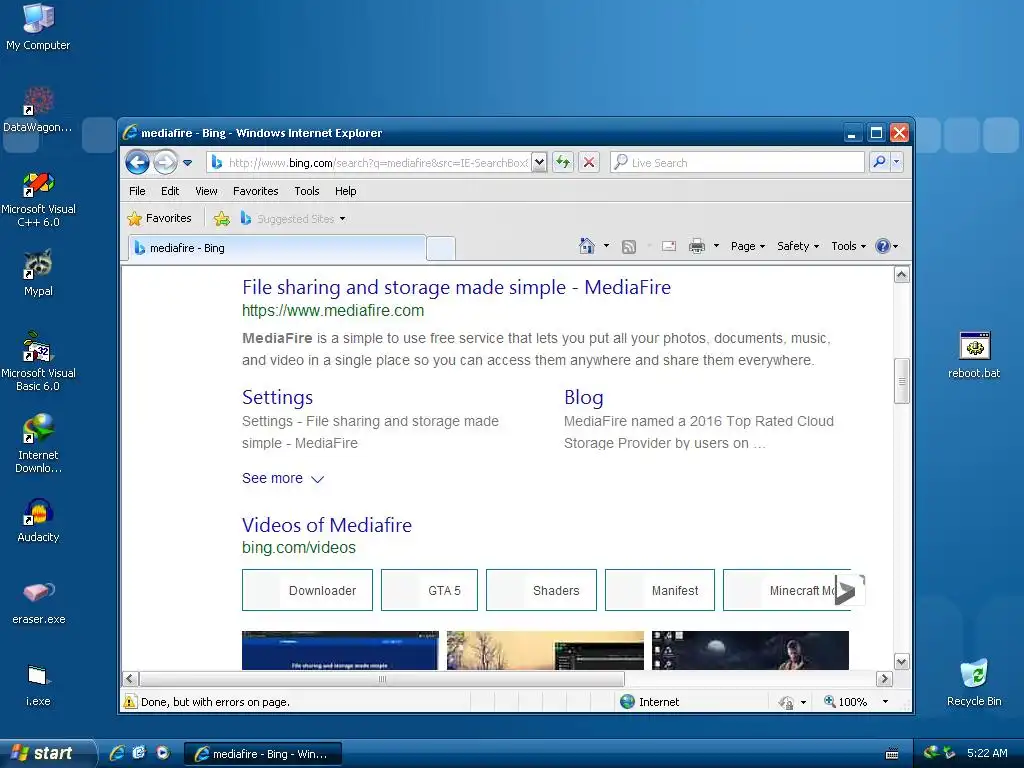The width and height of the screenshot is (1024, 768).
Task: Open the first MediaFire video thumbnail
Action: point(340,650)
